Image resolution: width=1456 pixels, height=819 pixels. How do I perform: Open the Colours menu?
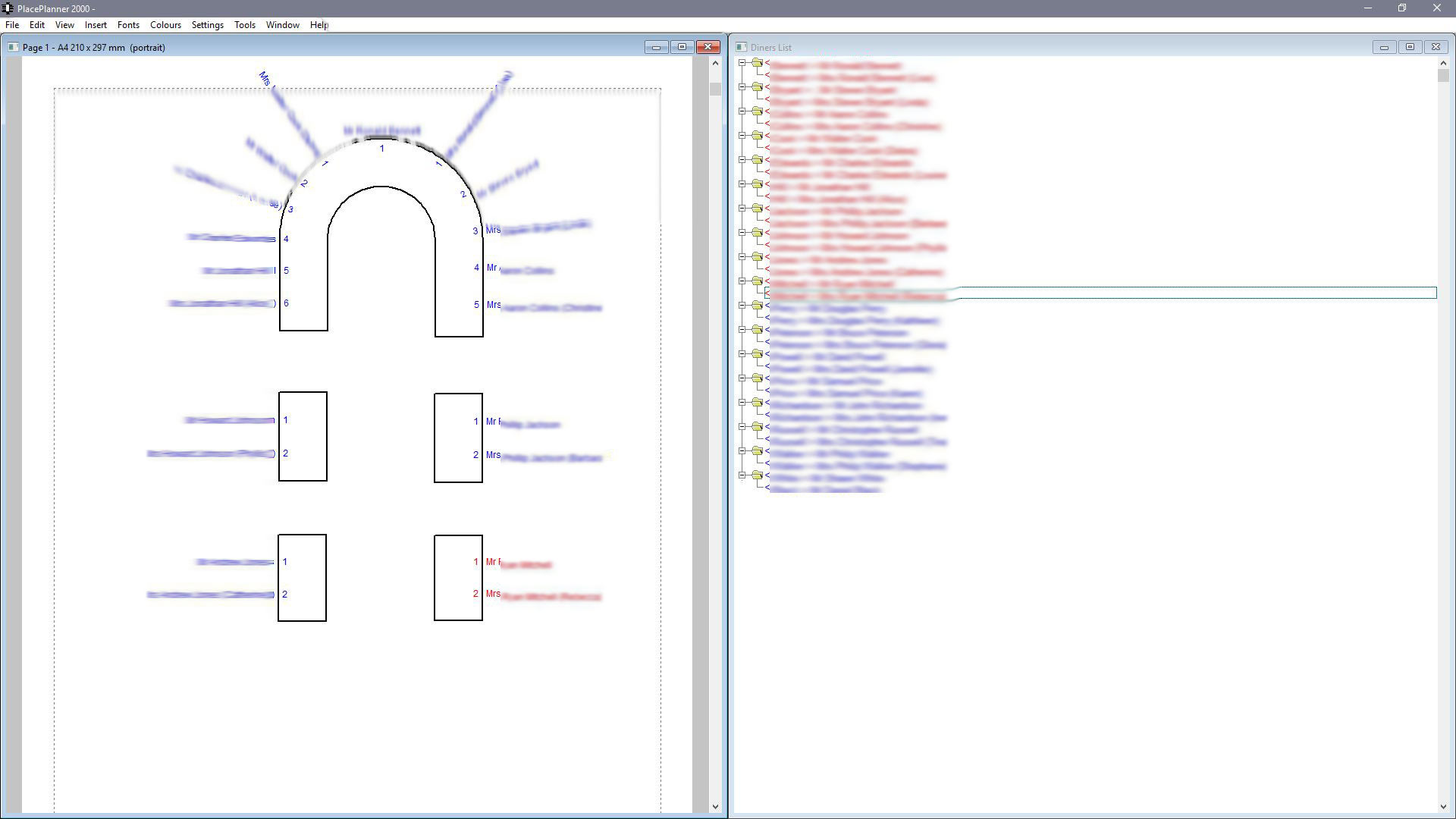coord(165,25)
